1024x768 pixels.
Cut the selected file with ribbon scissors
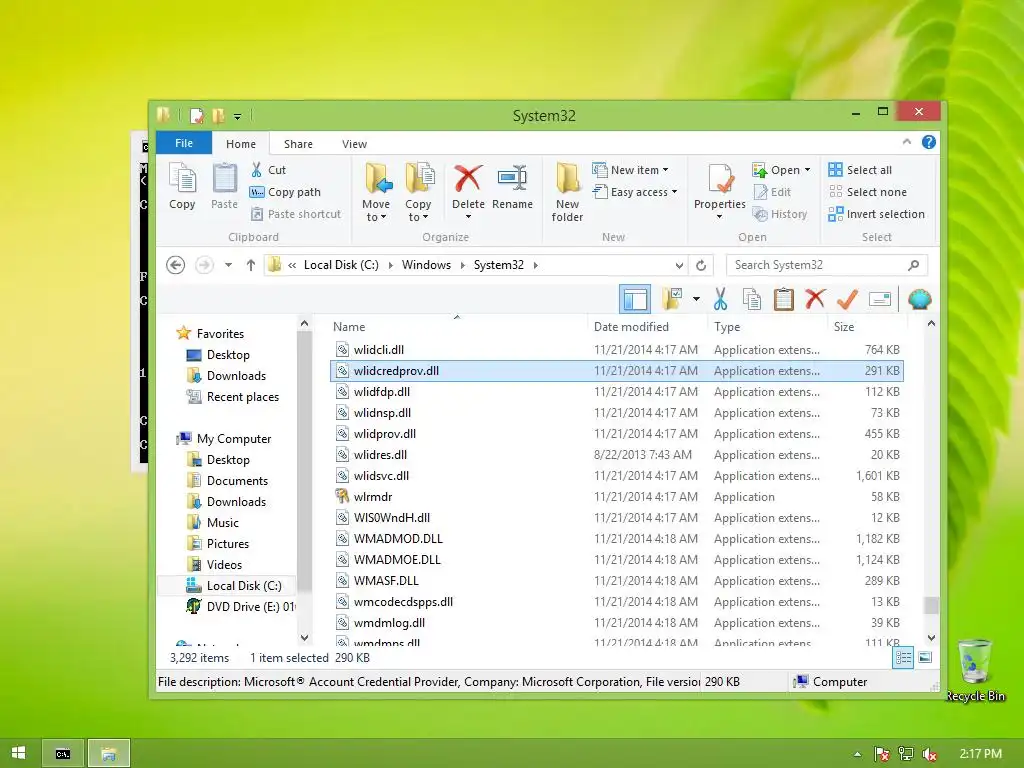click(x=268, y=170)
